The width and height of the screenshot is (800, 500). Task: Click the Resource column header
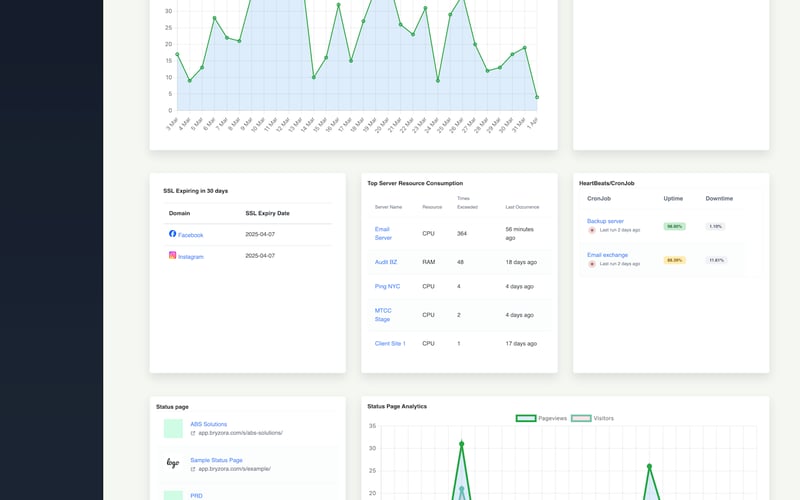[432, 207]
